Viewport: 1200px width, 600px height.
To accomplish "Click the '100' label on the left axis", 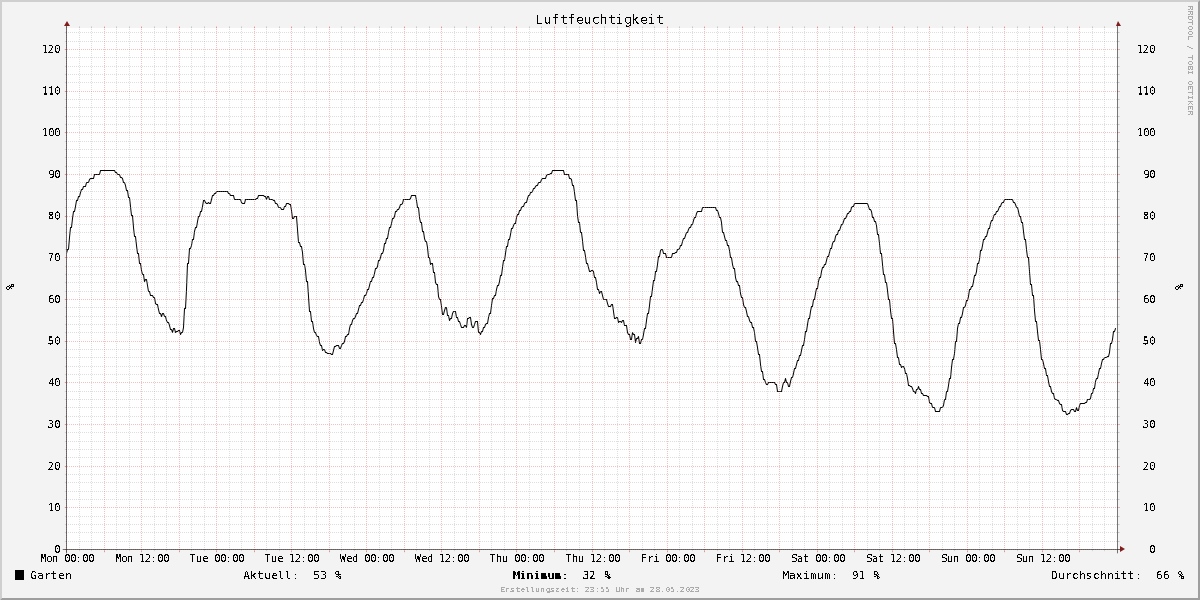I will (50, 132).
